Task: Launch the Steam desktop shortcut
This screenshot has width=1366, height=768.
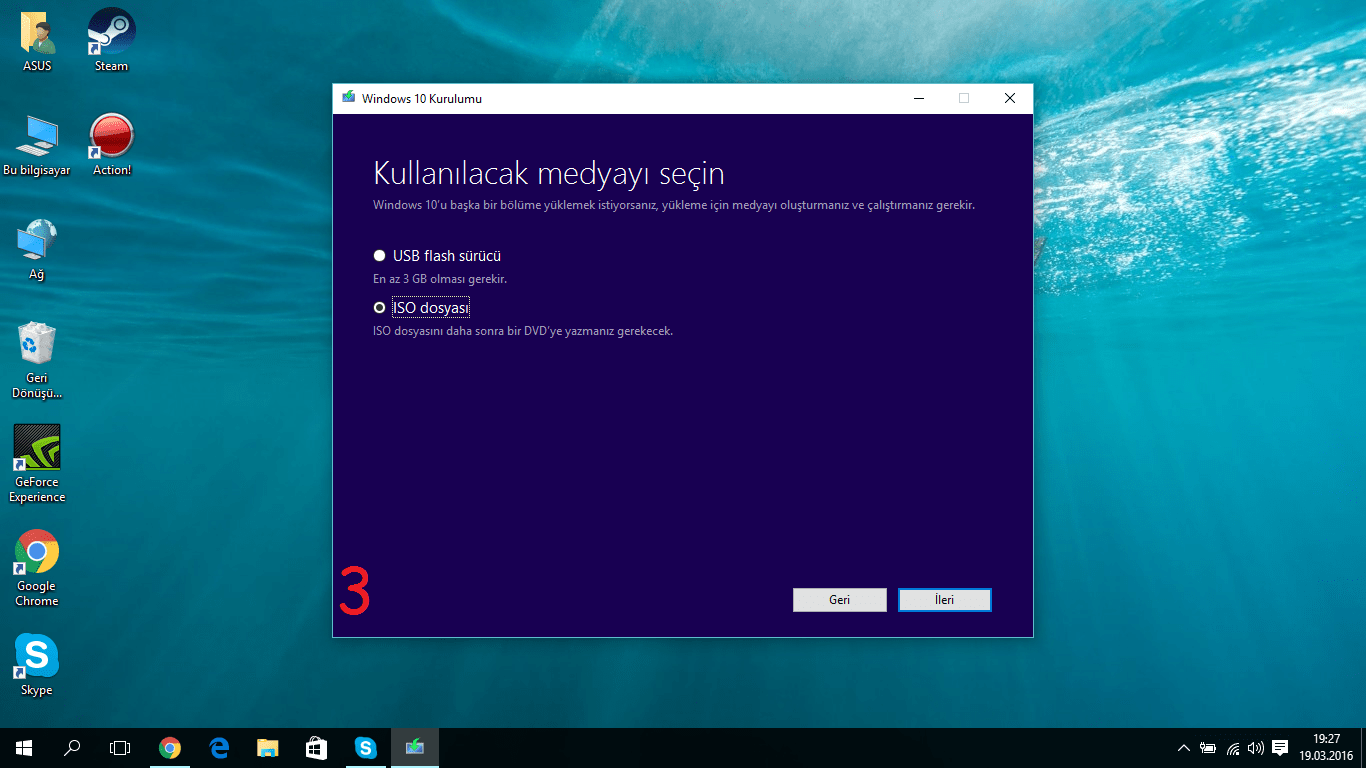Action: (x=111, y=41)
